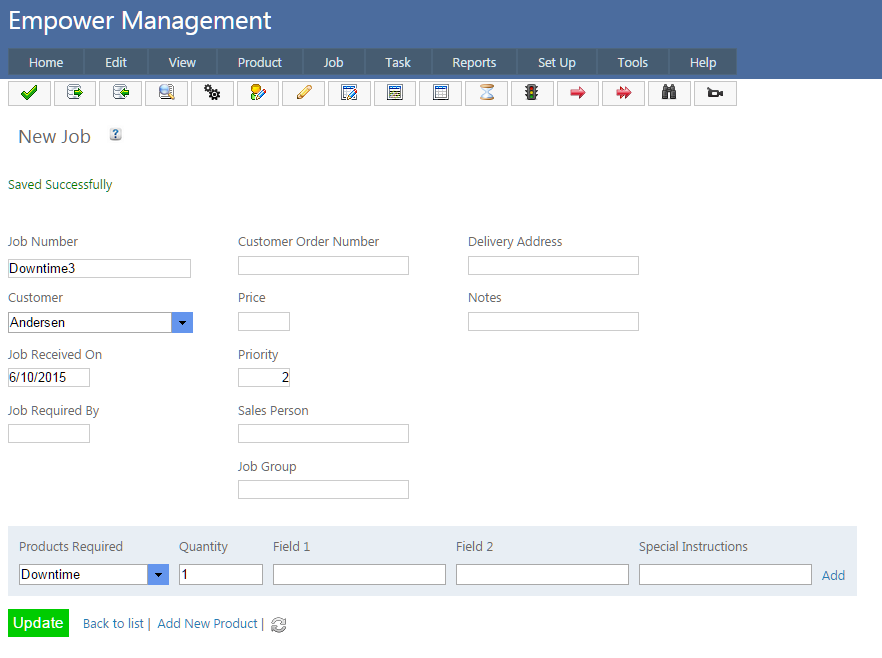Click the binoculars search icon
This screenshot has width=882, height=658.
669,93
